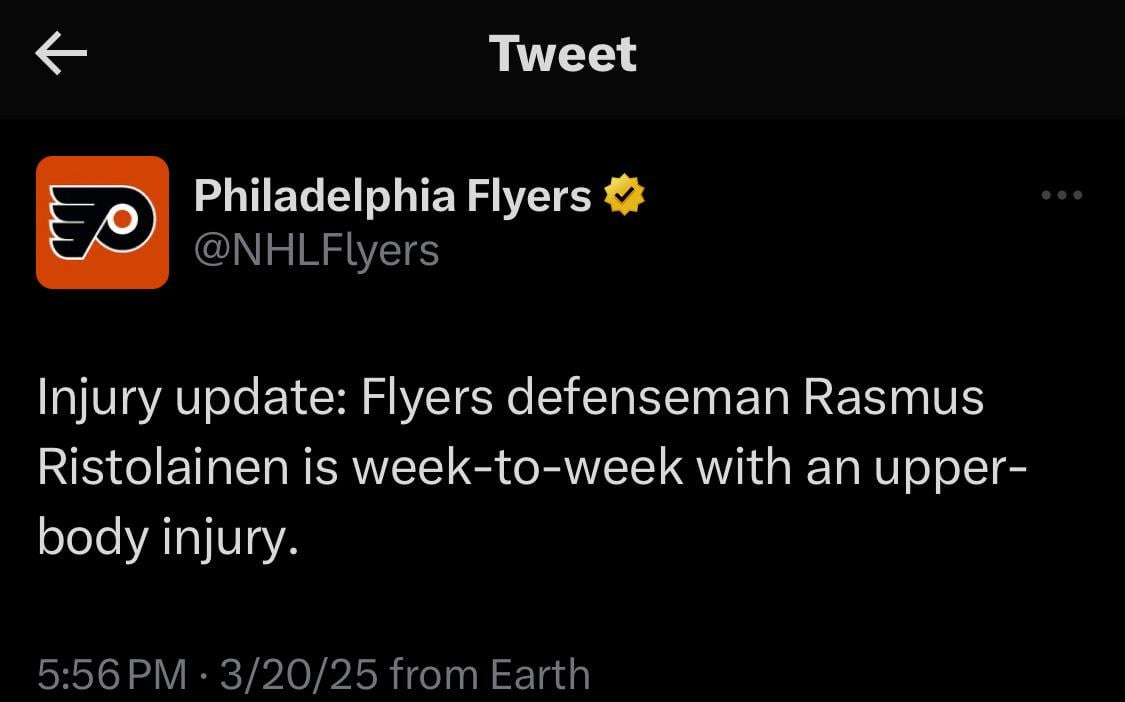Click the word "update:" in the tweet
The width and height of the screenshot is (1125, 702).
coord(258,398)
